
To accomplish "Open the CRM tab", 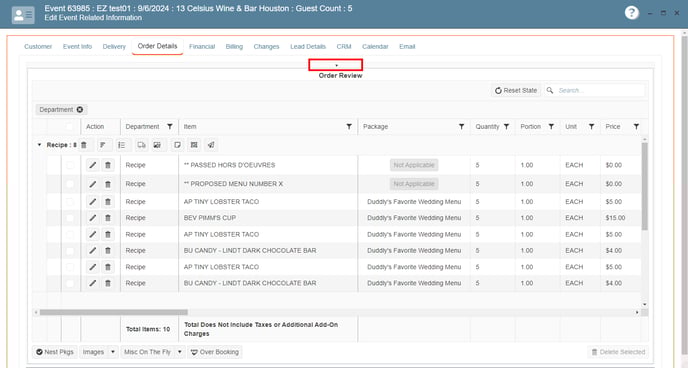I will [x=344, y=46].
